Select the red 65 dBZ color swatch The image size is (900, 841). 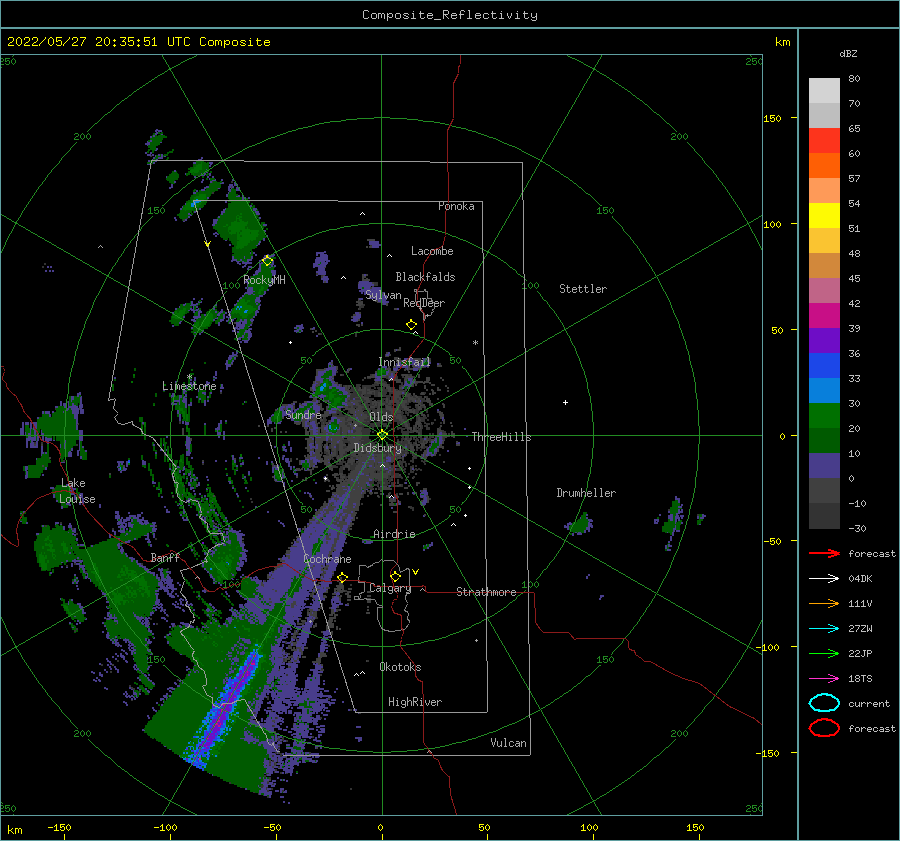tap(824, 141)
